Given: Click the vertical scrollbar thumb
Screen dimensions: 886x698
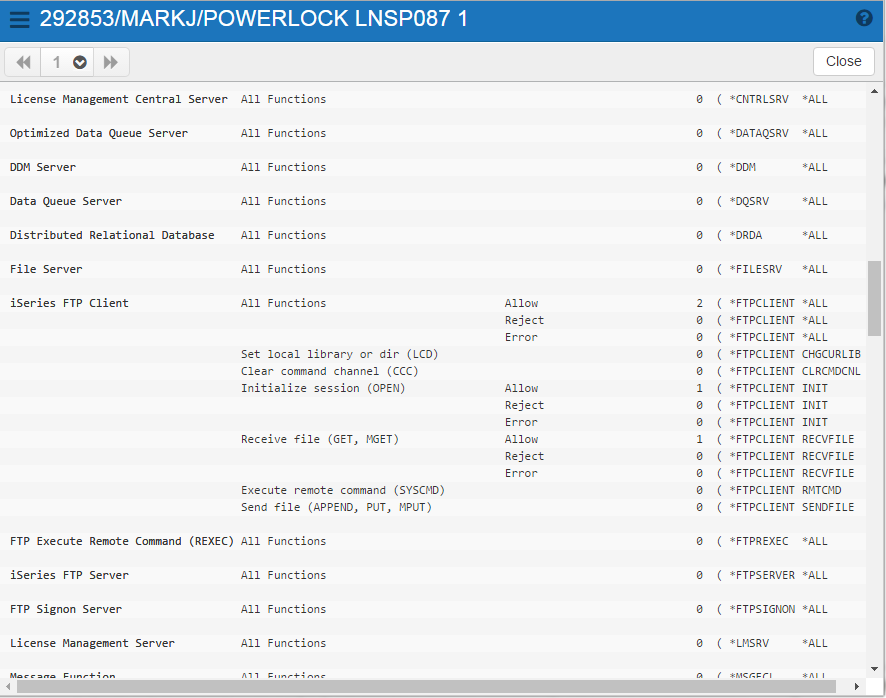Looking at the screenshot, I should click(x=874, y=298).
